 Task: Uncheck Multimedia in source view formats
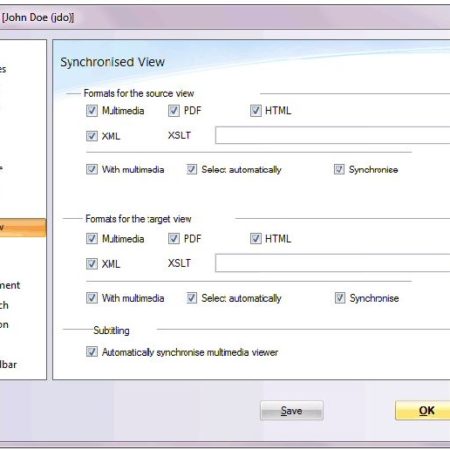(x=92, y=111)
